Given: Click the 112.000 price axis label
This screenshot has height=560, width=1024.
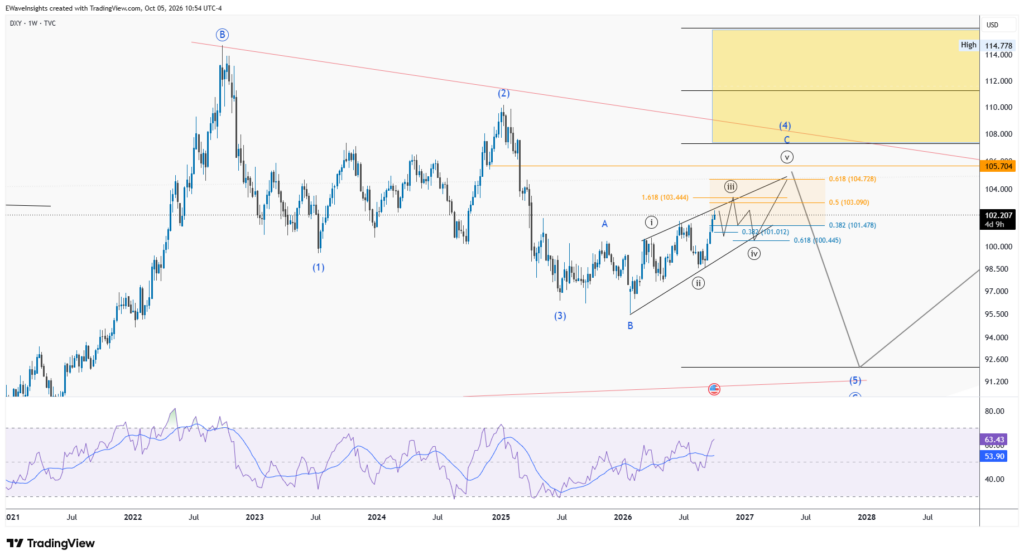Looking at the screenshot, I should tap(999, 81).
